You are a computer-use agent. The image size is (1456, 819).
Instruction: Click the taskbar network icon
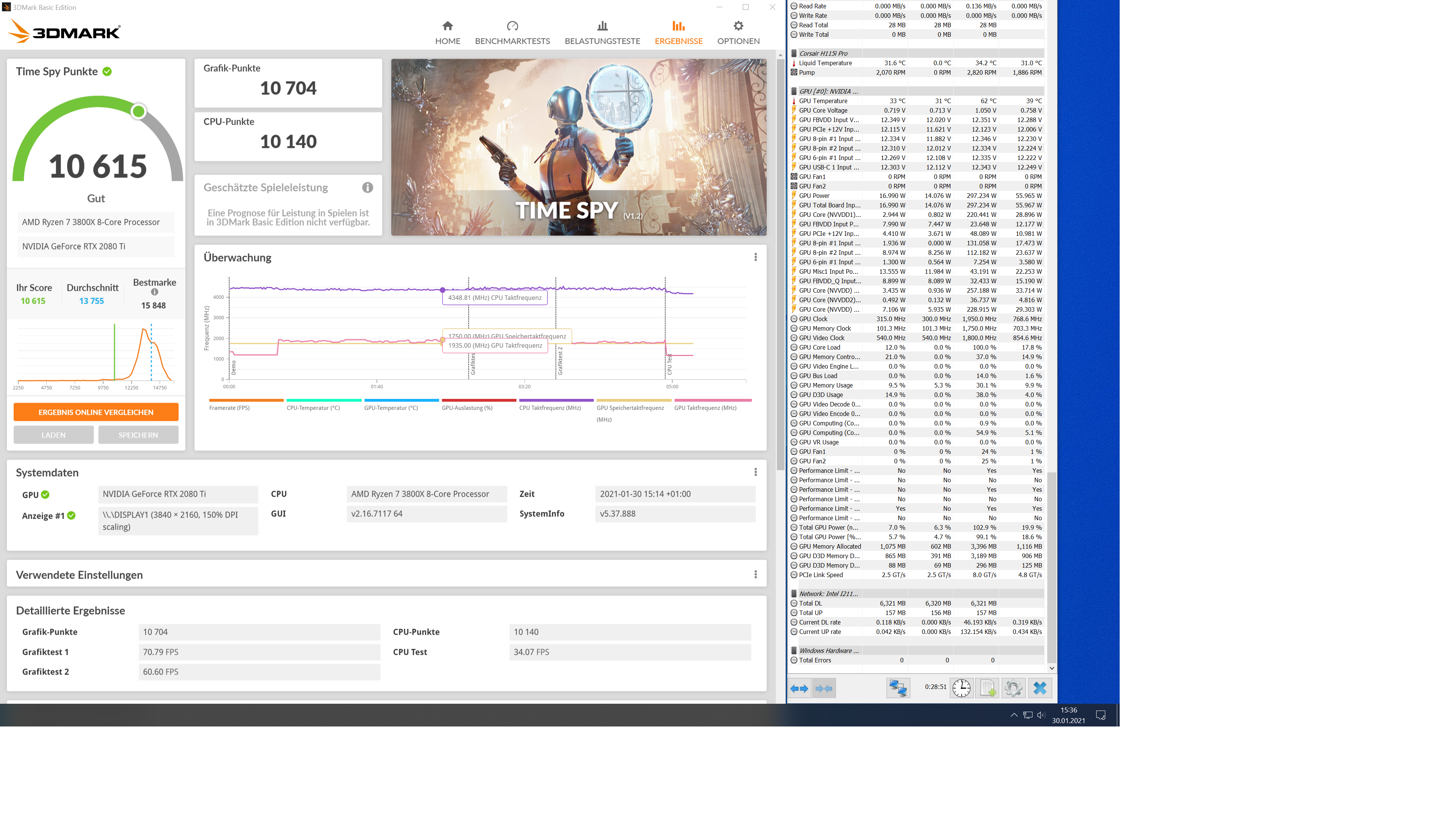(x=1028, y=715)
